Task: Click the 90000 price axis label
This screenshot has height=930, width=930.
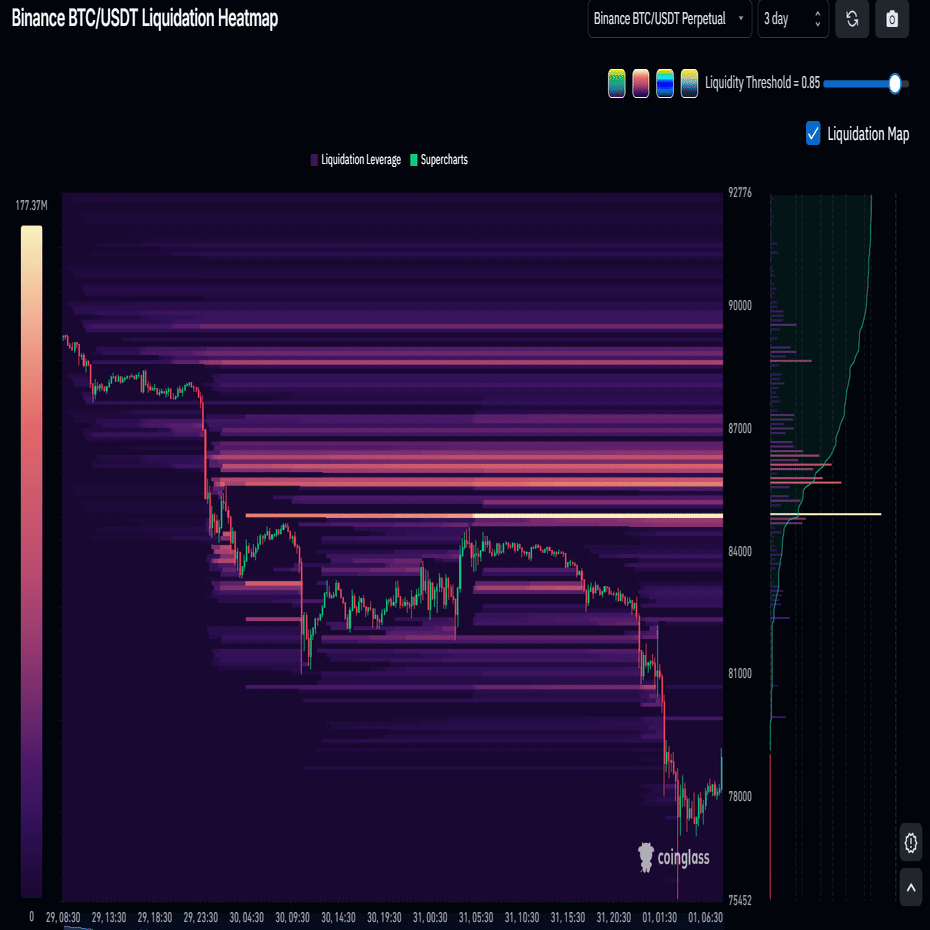Action: pos(740,305)
